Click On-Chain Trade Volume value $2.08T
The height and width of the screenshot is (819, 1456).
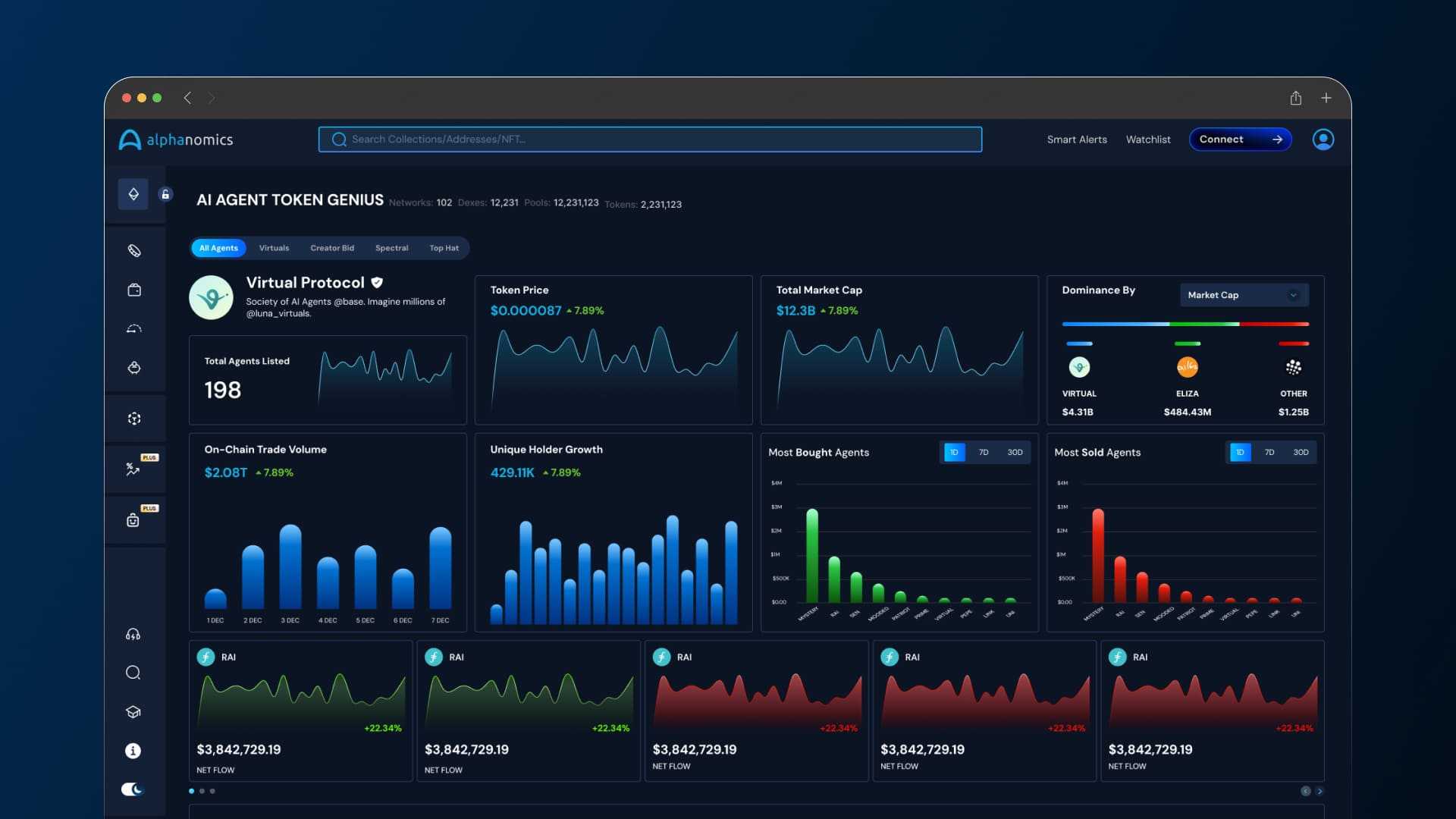[225, 472]
